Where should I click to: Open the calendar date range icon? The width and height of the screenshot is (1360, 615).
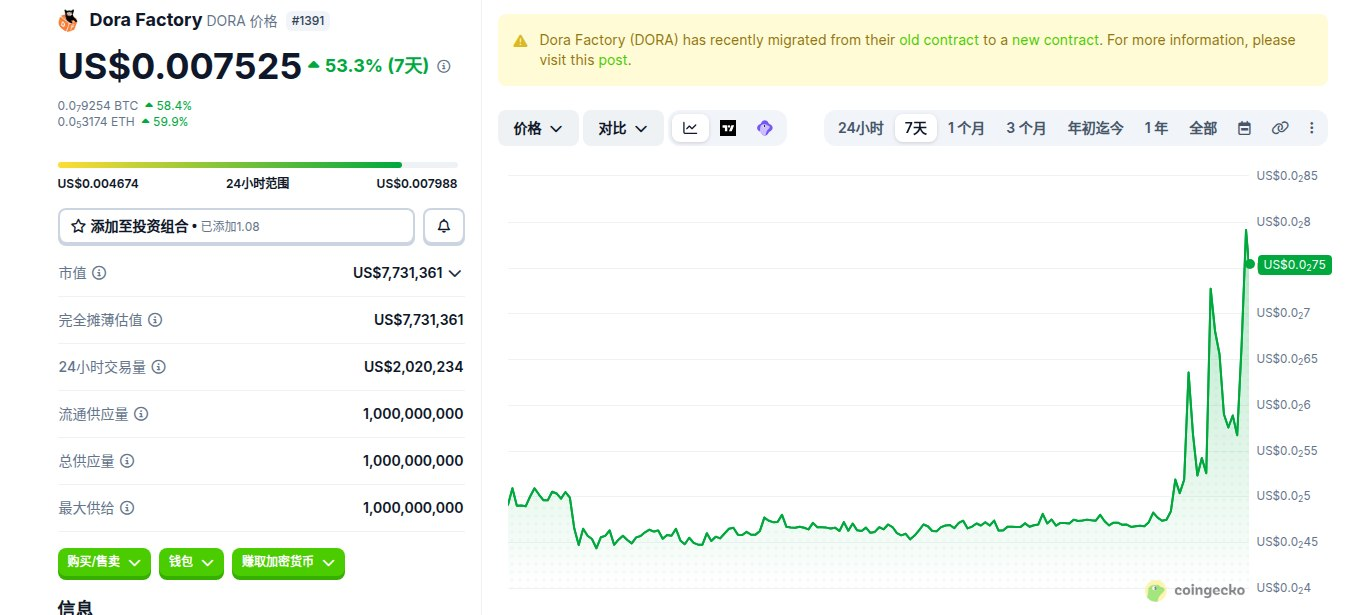[1244, 128]
